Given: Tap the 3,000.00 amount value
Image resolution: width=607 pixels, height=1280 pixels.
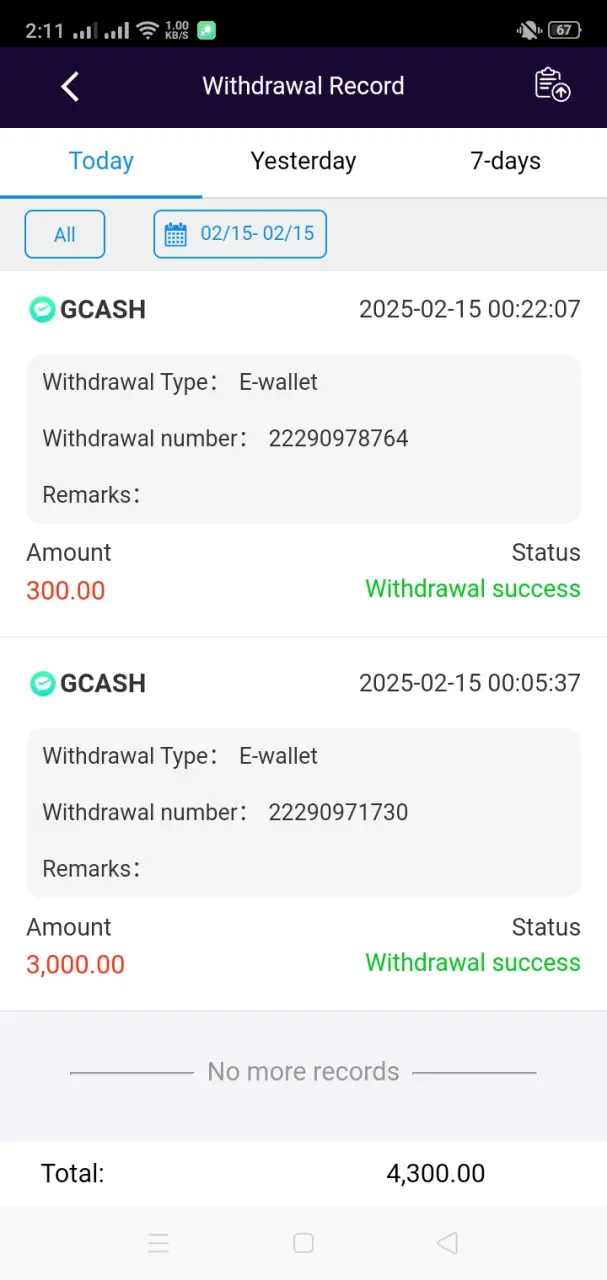Looking at the screenshot, I should pyautogui.click(x=76, y=965).
